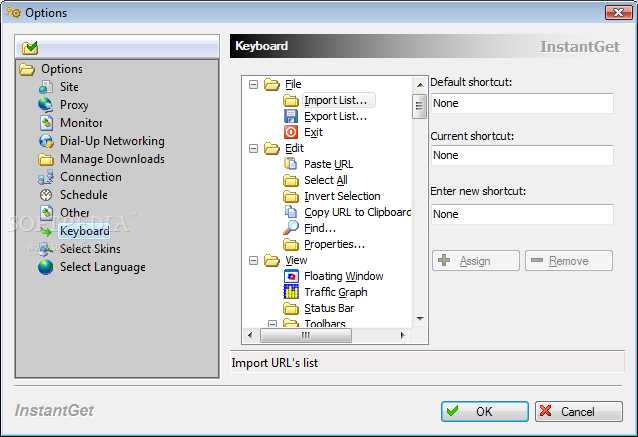638x437 pixels.
Task: Confirm settings with the OK button
Action: coord(485,411)
